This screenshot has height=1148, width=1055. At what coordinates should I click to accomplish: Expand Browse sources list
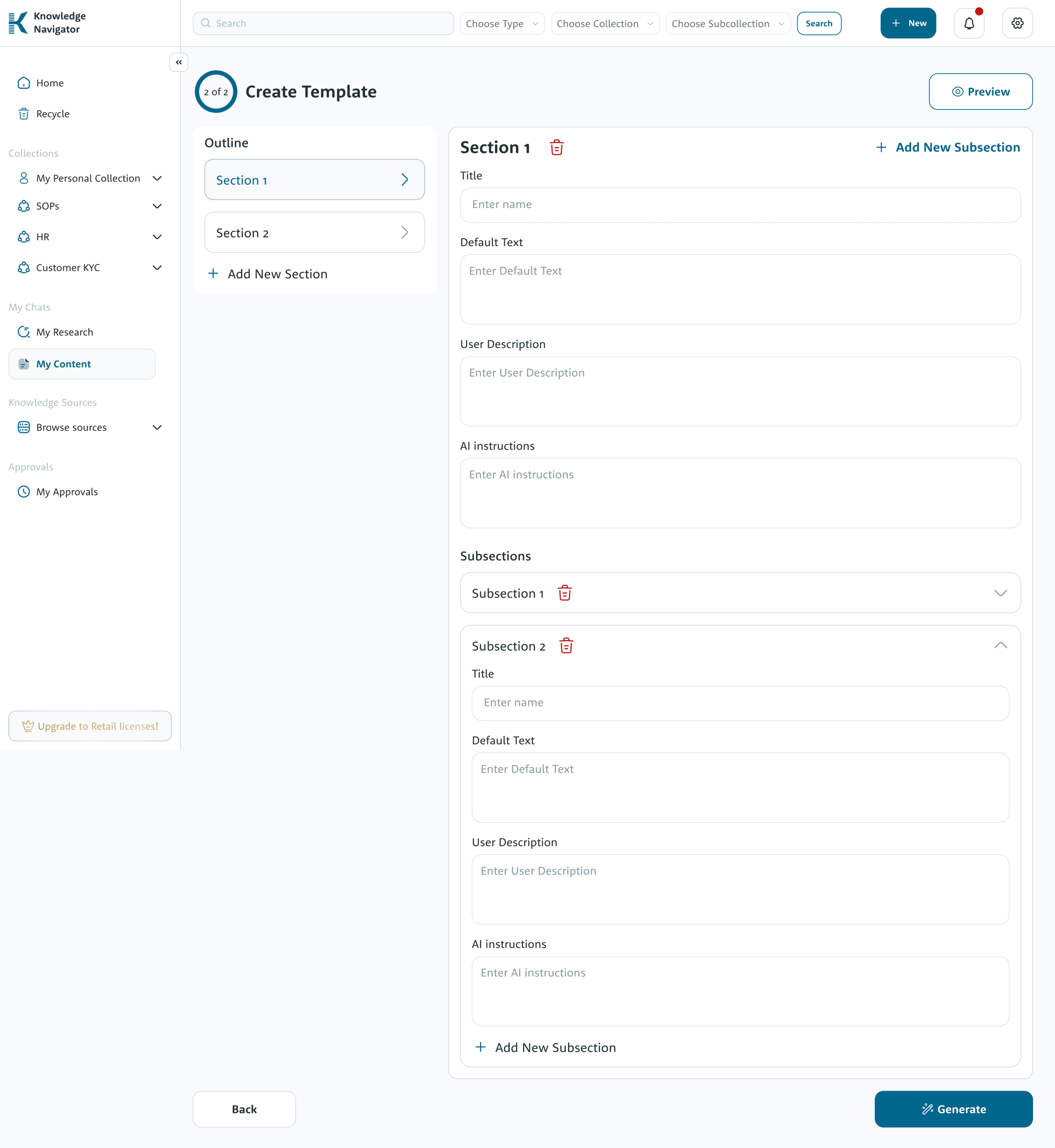coord(157,427)
